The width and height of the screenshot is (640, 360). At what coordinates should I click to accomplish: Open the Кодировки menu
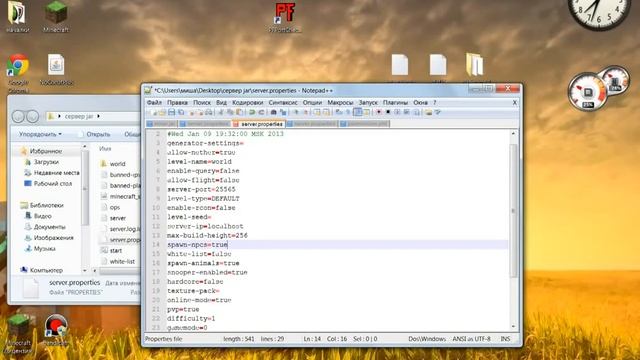point(248,102)
